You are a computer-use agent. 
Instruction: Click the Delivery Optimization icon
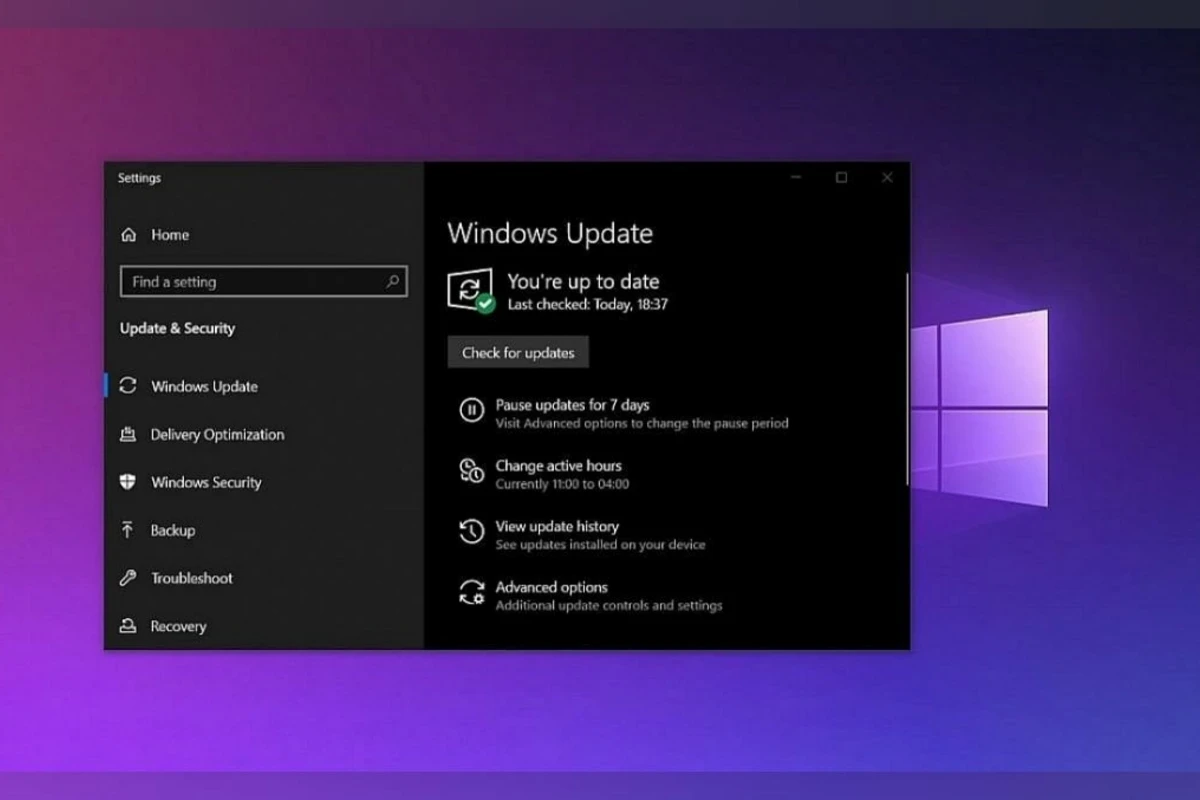click(128, 434)
